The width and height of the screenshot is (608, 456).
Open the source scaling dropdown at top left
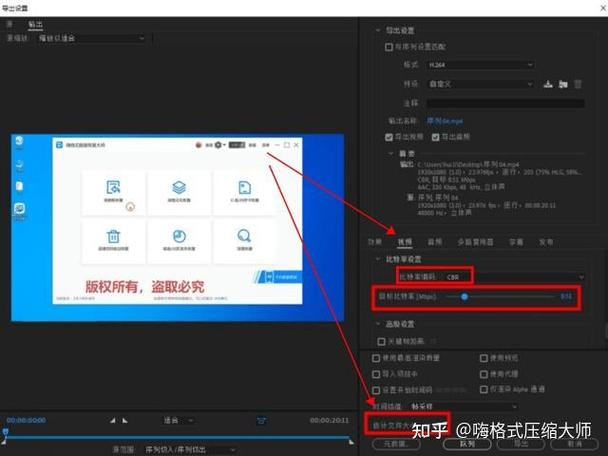92,38
